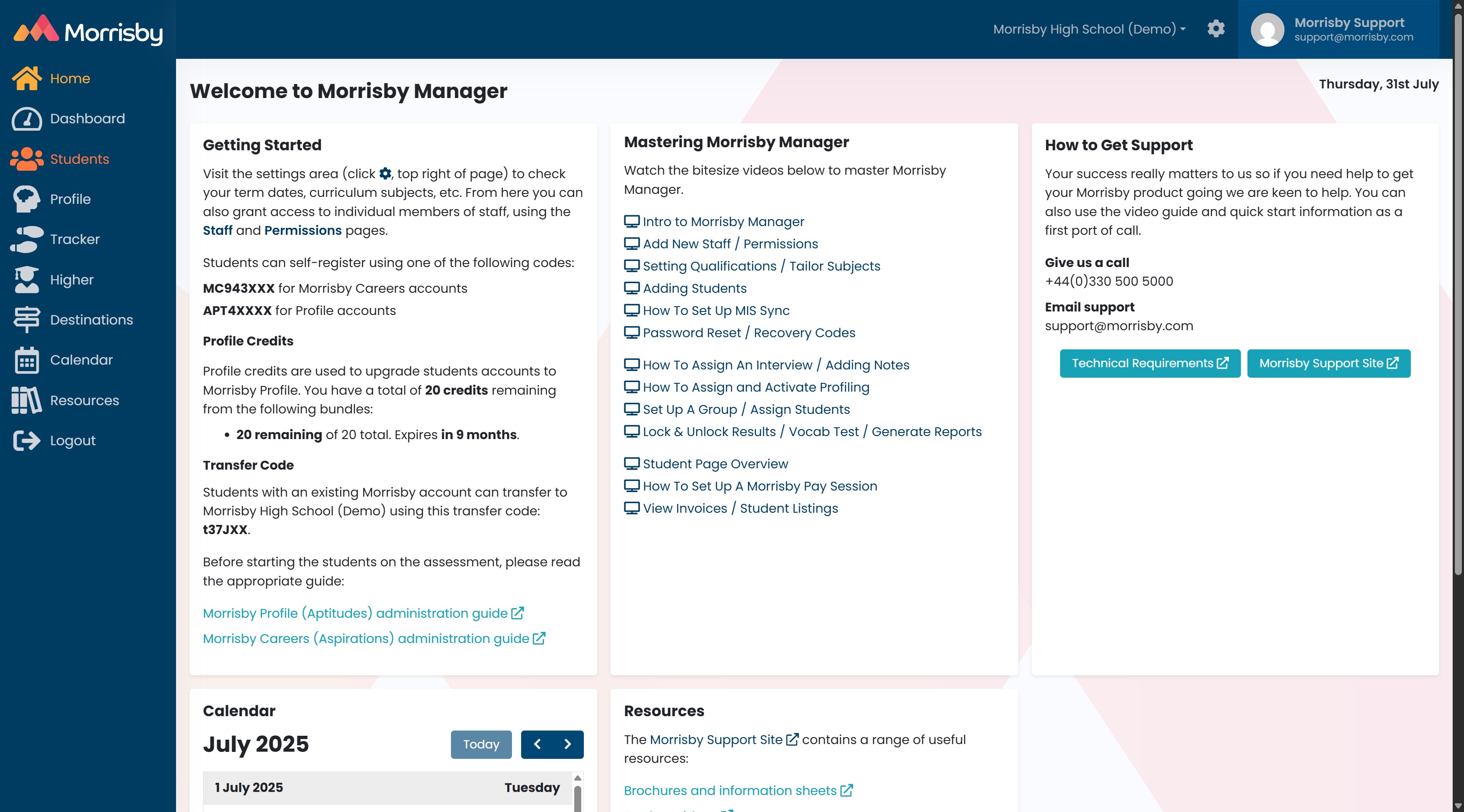Go to previous month with left chevron

pos(536,744)
